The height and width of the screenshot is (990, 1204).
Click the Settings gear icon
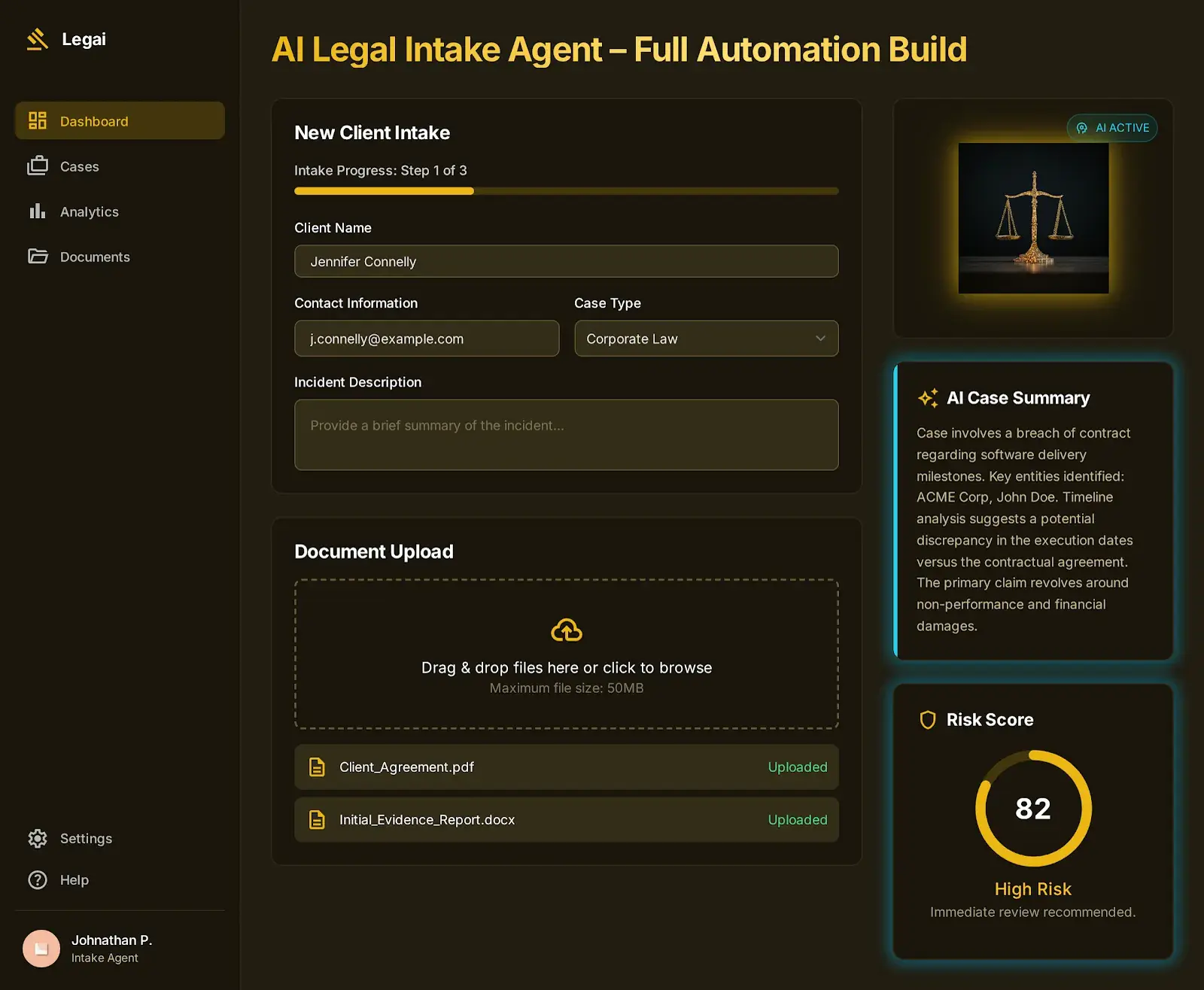pyautogui.click(x=38, y=838)
